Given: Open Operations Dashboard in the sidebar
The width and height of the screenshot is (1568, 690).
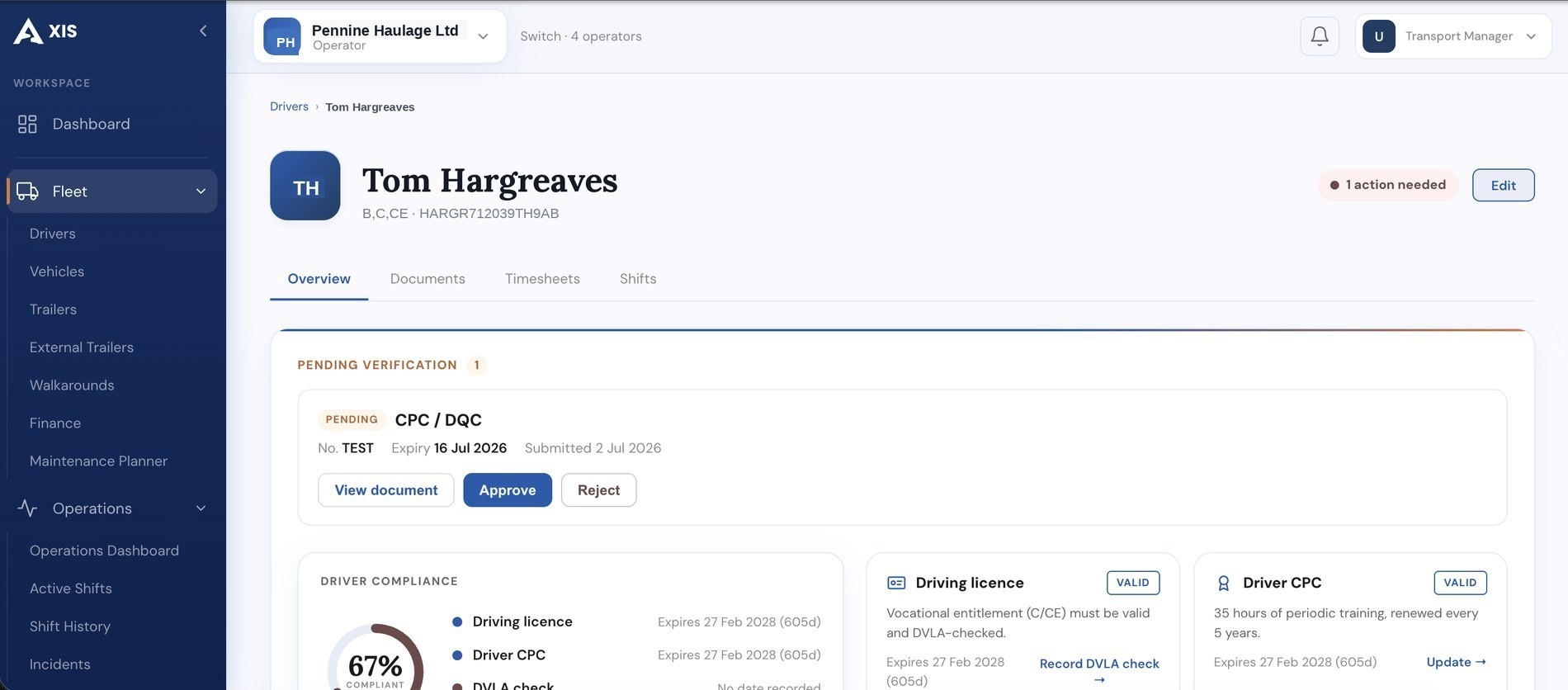Looking at the screenshot, I should 104,551.
